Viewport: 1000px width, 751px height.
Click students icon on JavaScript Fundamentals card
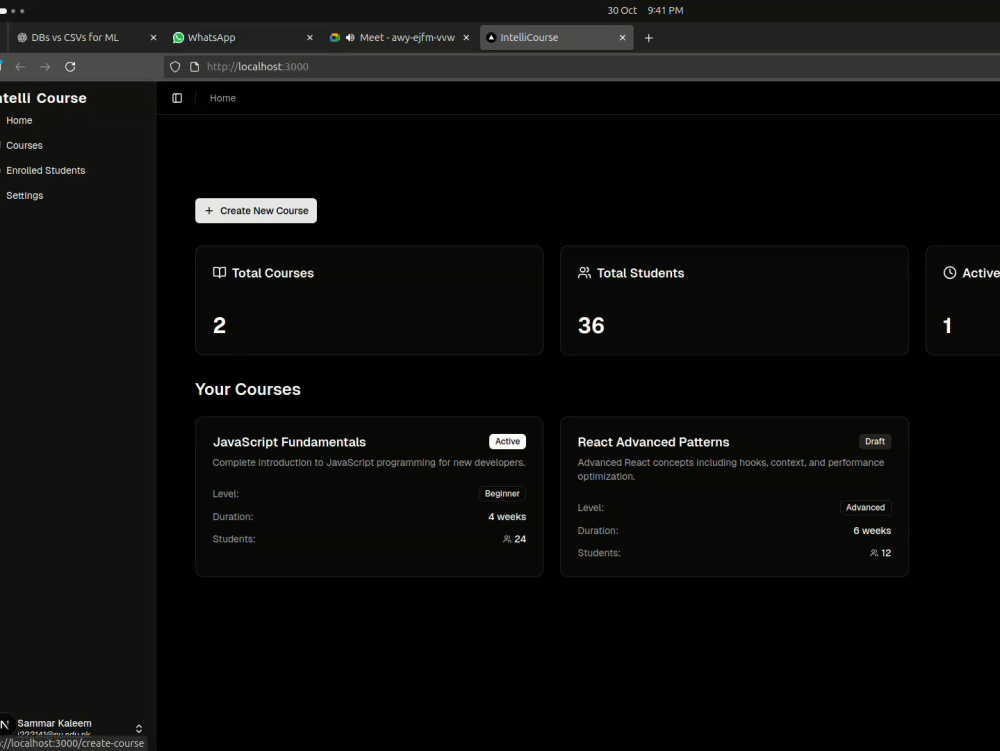tap(507, 539)
